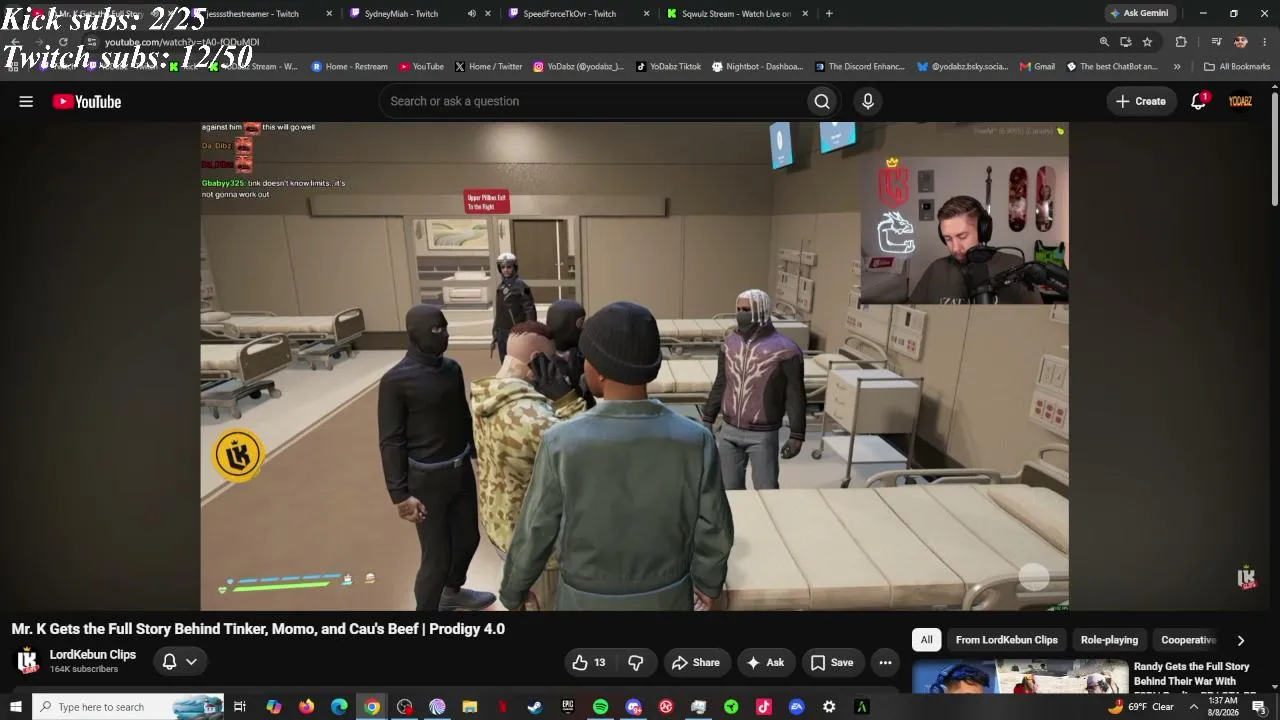Open Chrome three-dot menu

coord(1265,42)
